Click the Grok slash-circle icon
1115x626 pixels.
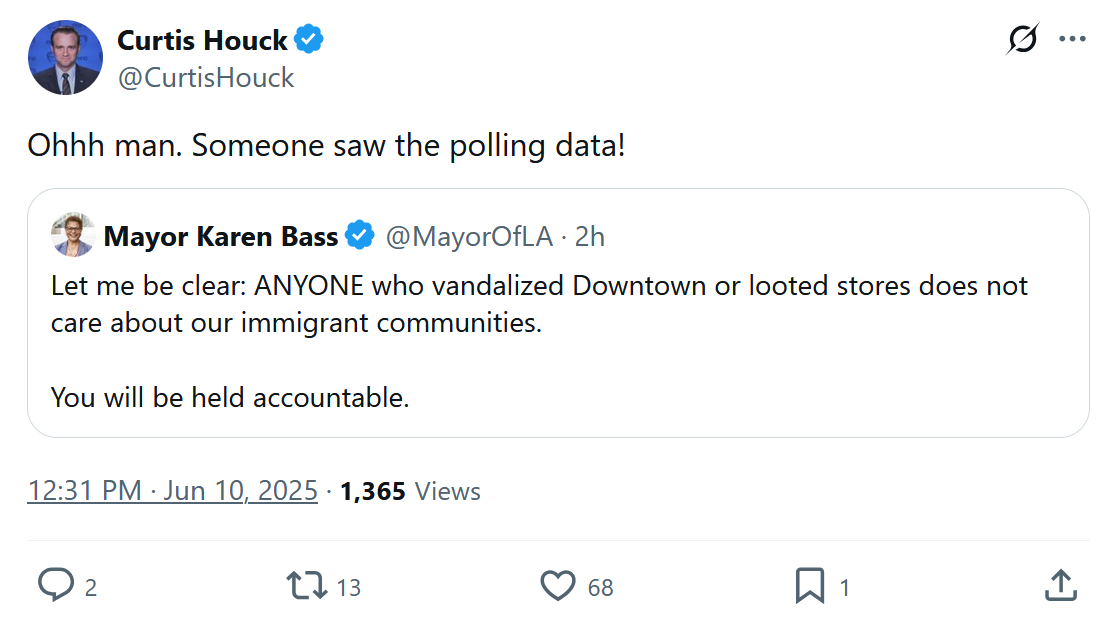coord(1023,40)
